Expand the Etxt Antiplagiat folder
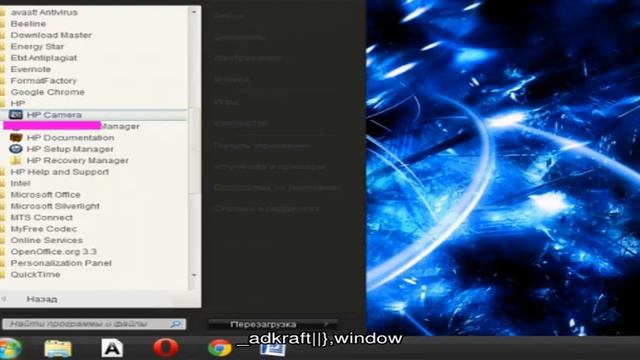This screenshot has height=360, width=640. pos(44,58)
